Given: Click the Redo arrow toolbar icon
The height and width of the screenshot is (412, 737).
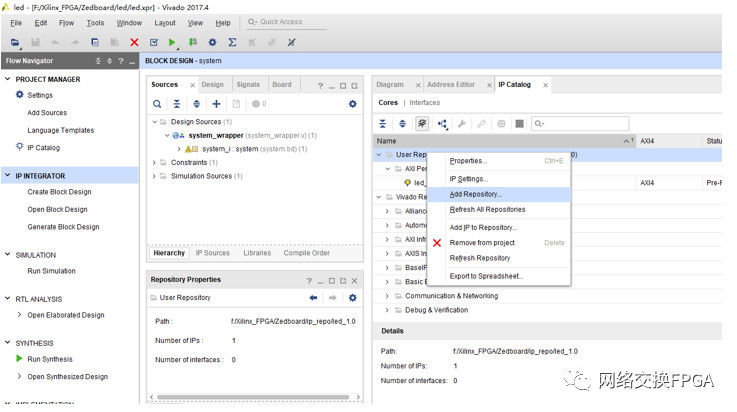Looking at the screenshot, I should pyautogui.click(x=75, y=42).
